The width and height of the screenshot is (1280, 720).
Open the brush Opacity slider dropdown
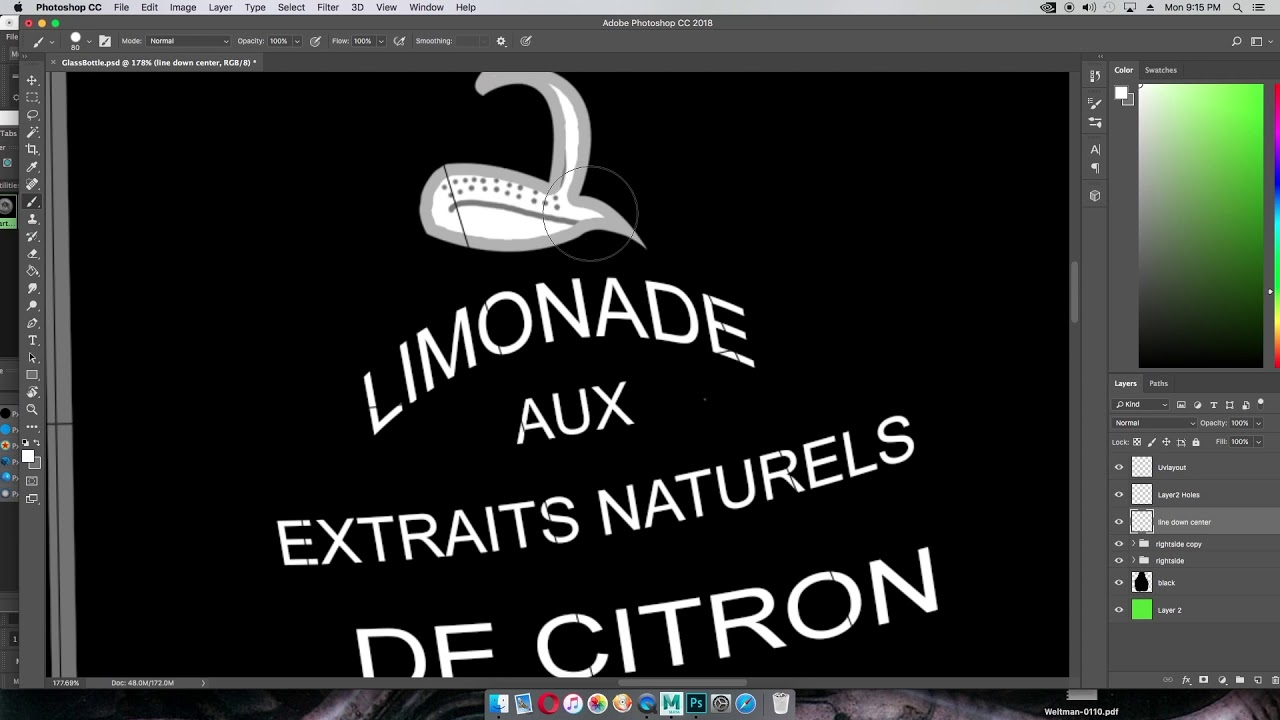tap(296, 41)
